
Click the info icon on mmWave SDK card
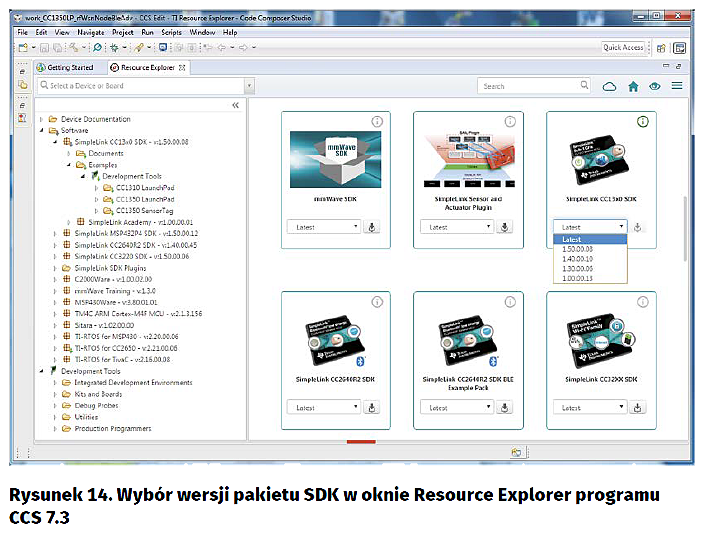[377, 121]
